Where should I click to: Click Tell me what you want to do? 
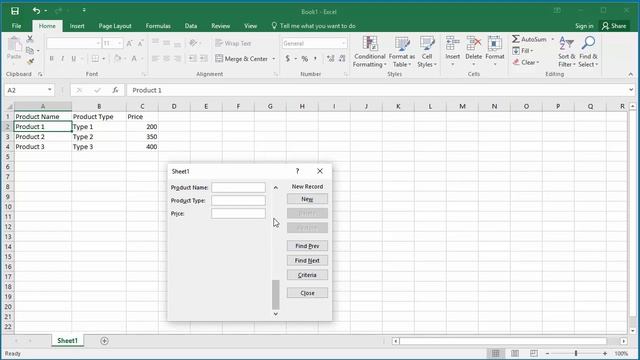point(313,26)
